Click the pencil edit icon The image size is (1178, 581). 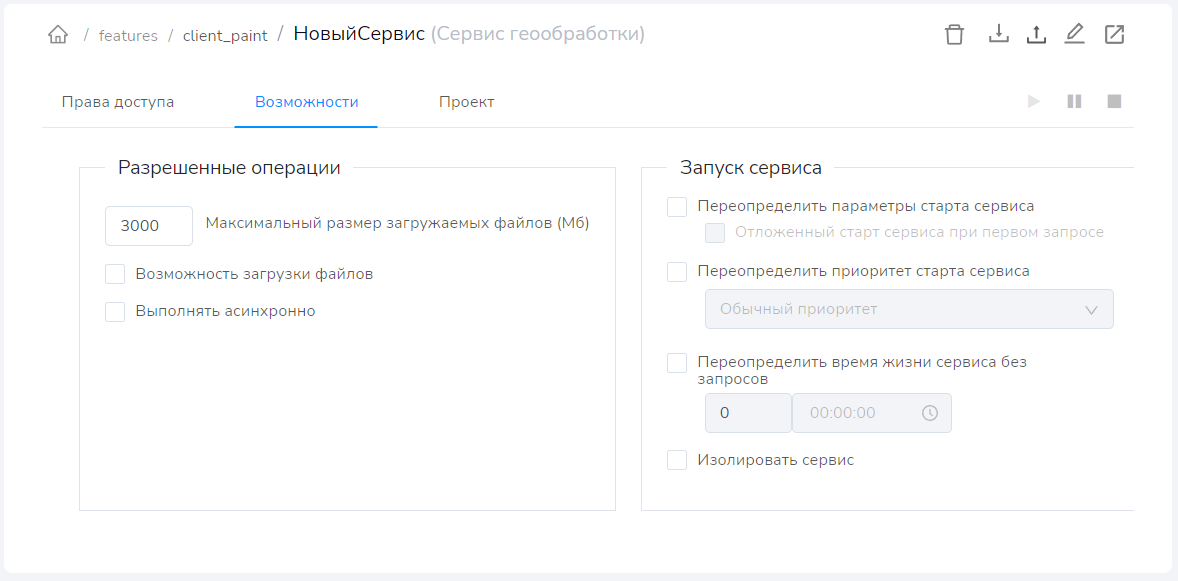1074,34
